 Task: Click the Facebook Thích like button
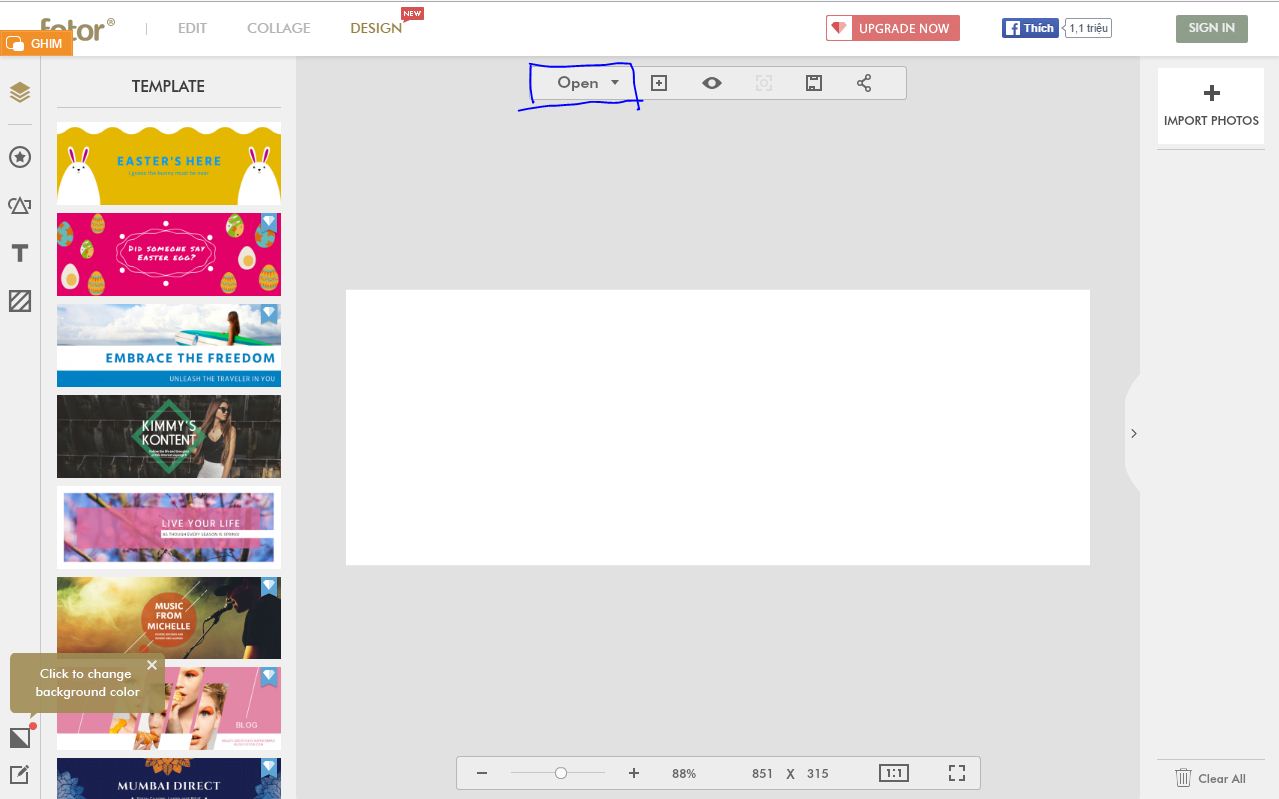coord(1029,28)
